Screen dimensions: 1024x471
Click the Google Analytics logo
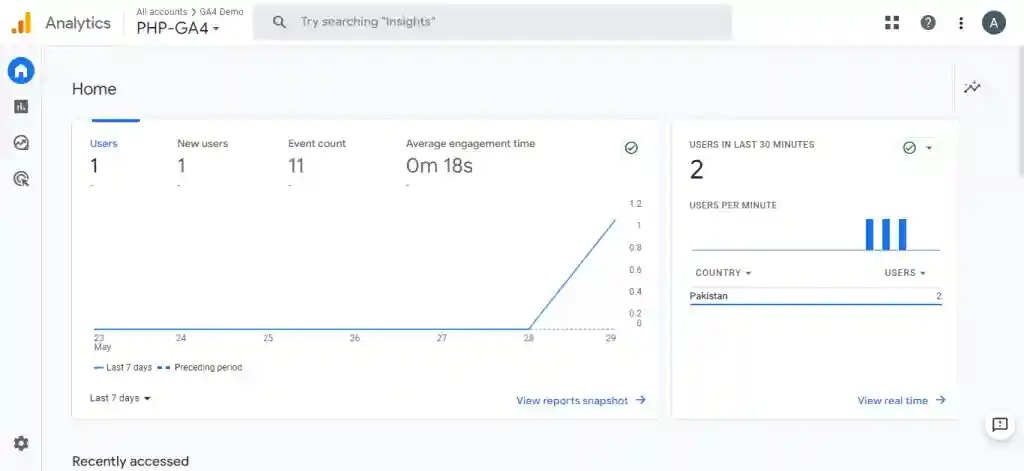[x=21, y=24]
